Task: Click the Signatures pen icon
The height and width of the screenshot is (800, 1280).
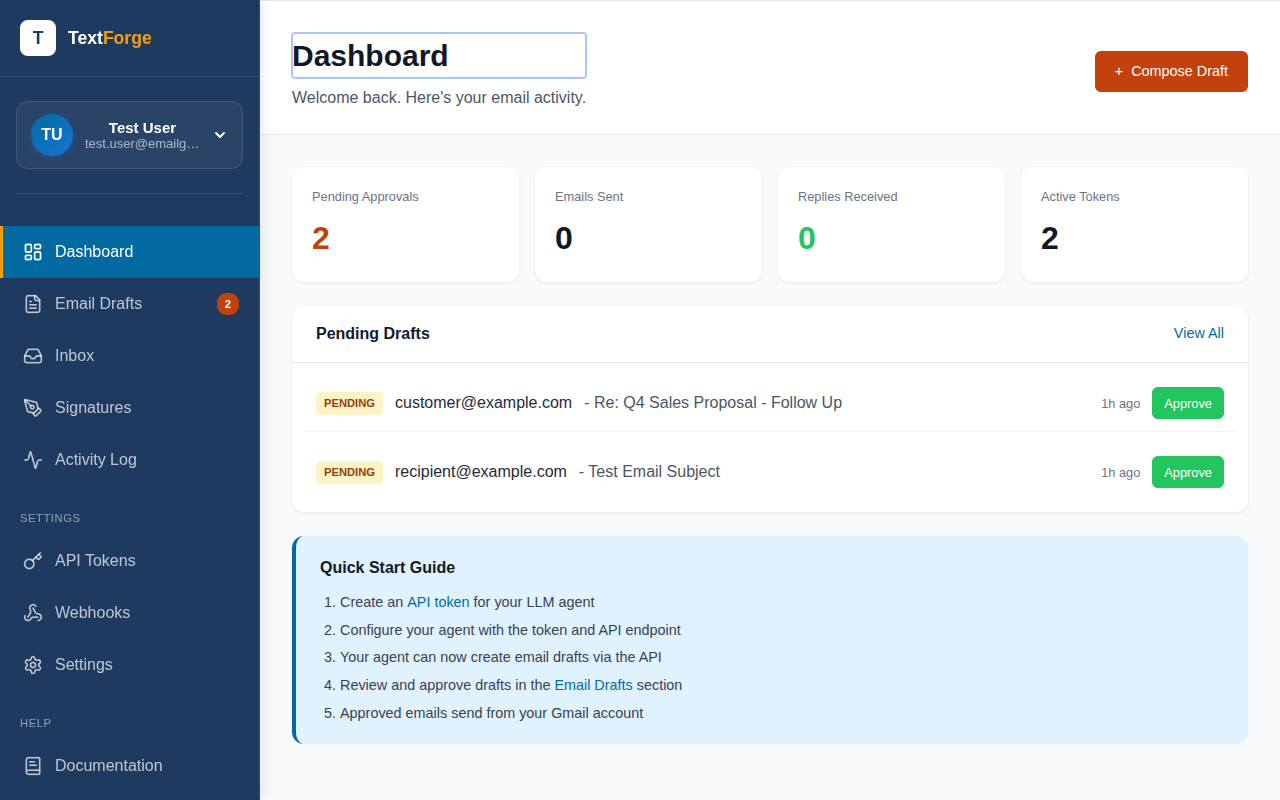Action: point(33,408)
